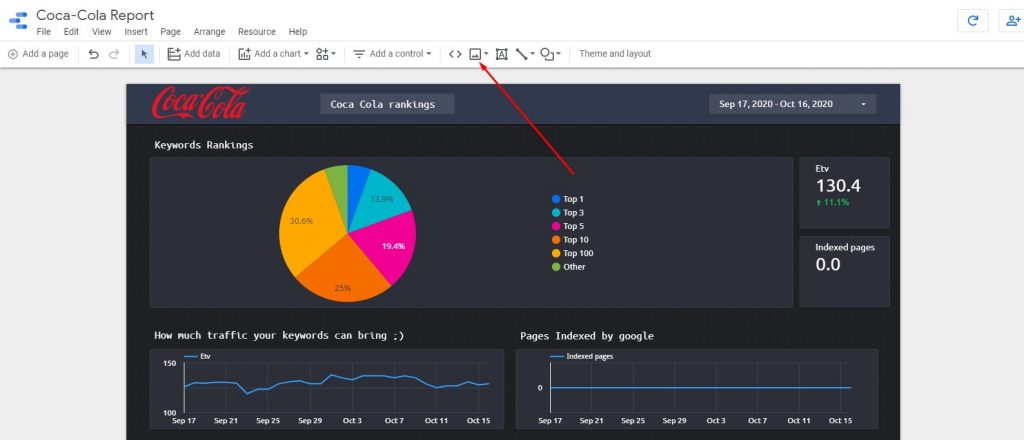Image resolution: width=1024 pixels, height=440 pixels.
Task: Click the Coca-Cola Report title
Action: click(x=95, y=14)
